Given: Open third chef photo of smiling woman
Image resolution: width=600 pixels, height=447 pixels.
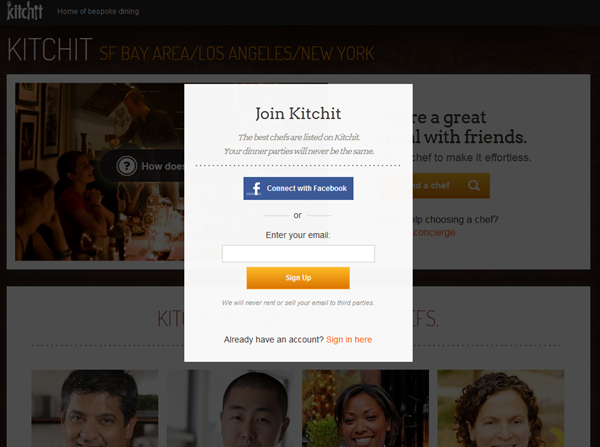Looking at the screenshot, I should [365, 408].
